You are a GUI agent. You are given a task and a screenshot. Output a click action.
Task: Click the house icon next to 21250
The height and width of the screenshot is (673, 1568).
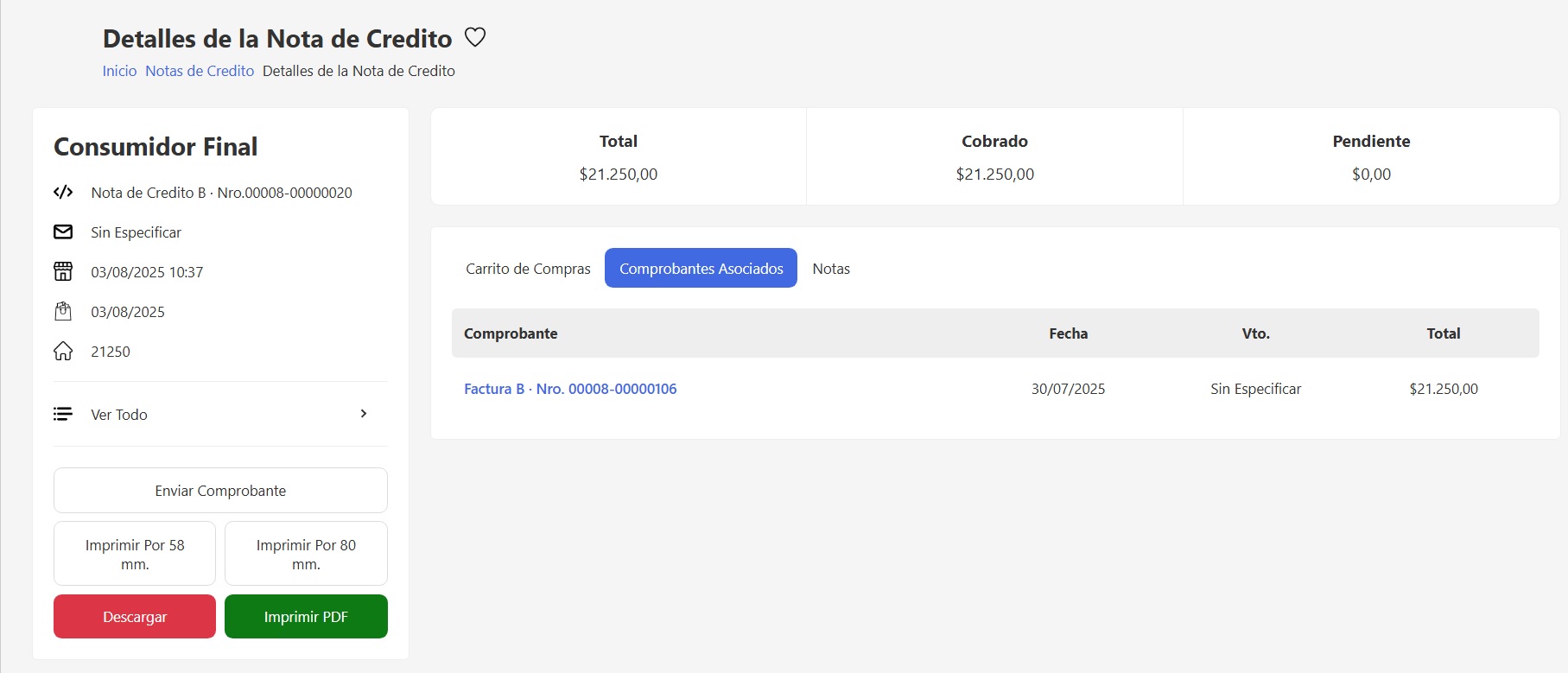63,351
